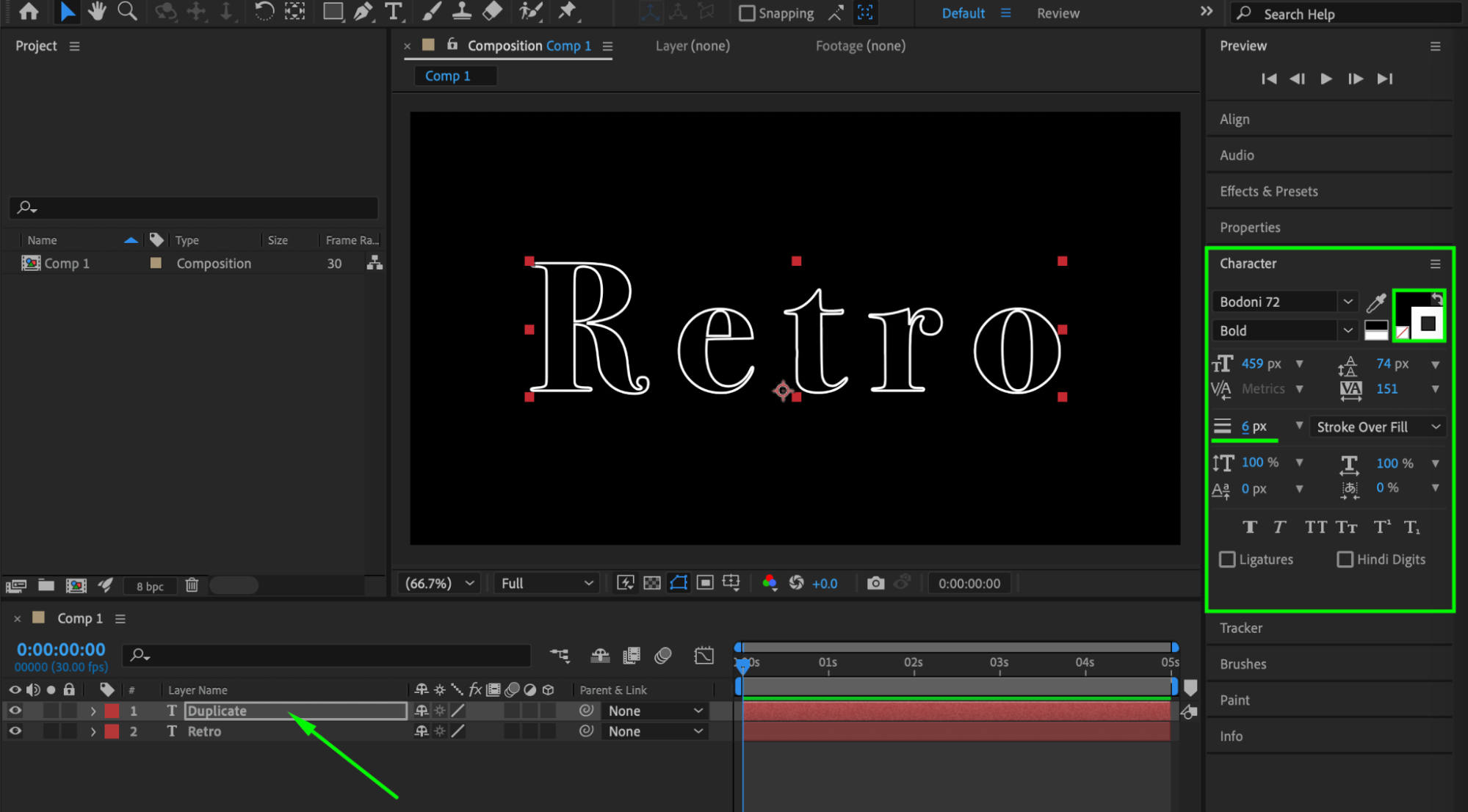Check the Ligatures option
1468x812 pixels.
1227,559
